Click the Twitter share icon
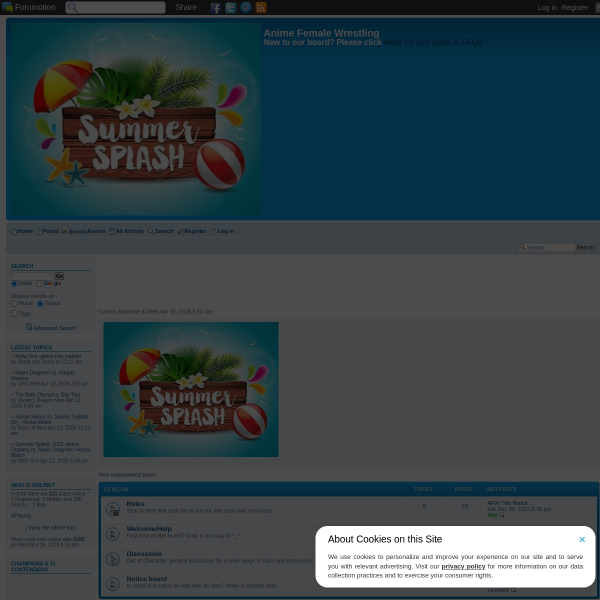Image resolution: width=600 pixels, height=600 pixels. point(230,7)
